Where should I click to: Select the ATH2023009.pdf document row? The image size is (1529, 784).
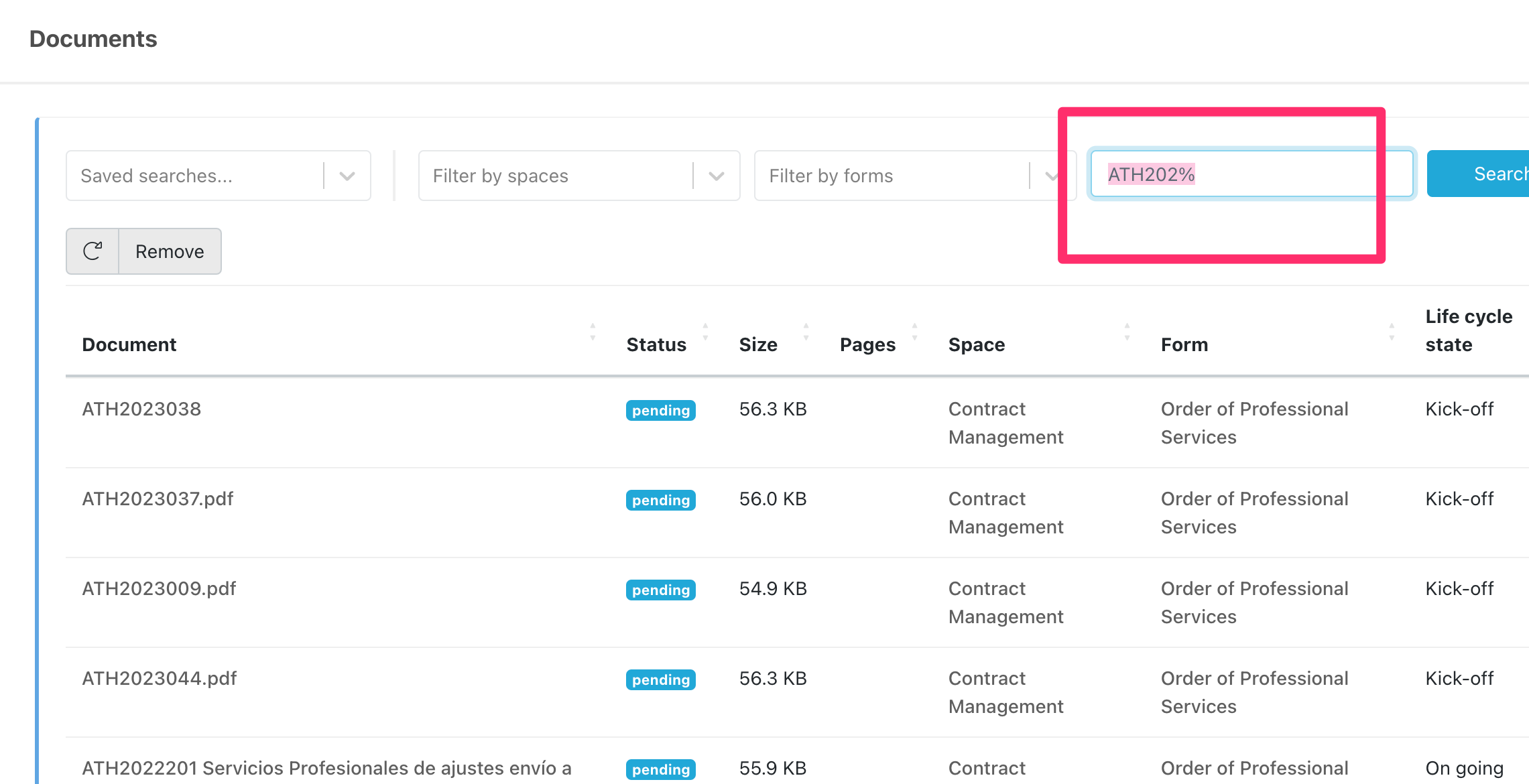(159, 588)
